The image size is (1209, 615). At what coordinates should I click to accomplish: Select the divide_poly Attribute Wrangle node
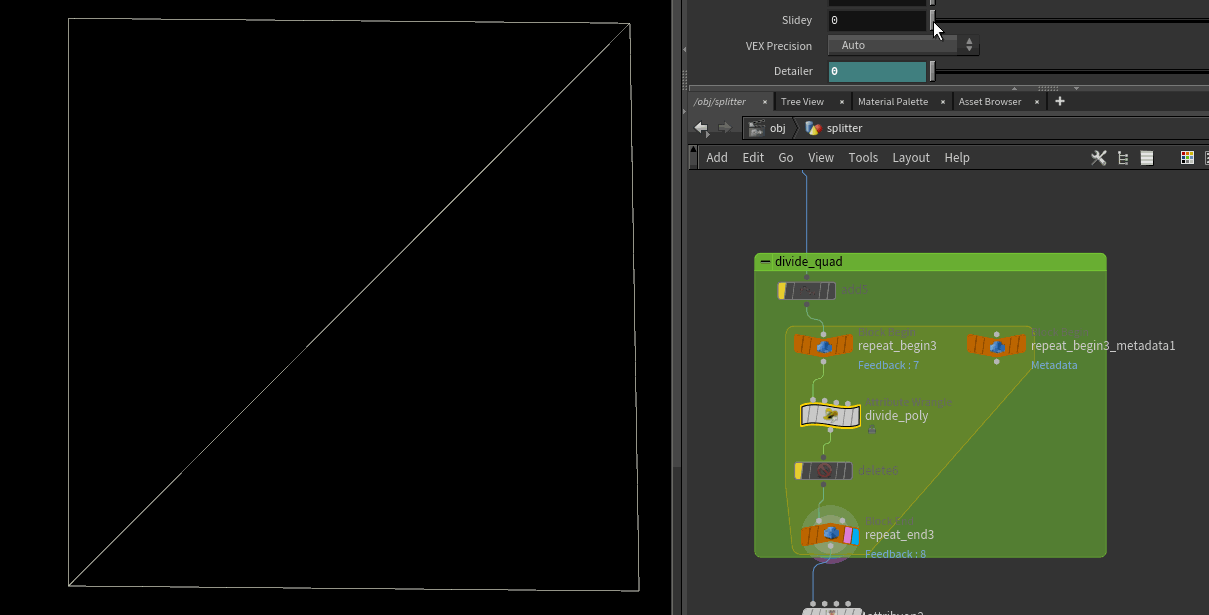830,416
